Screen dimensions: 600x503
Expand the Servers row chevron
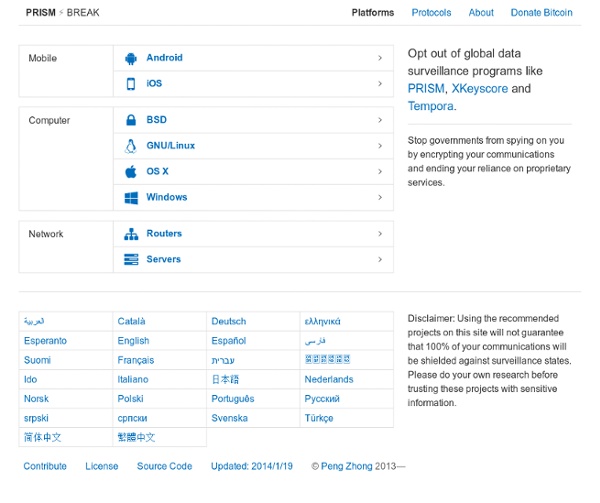(380, 260)
